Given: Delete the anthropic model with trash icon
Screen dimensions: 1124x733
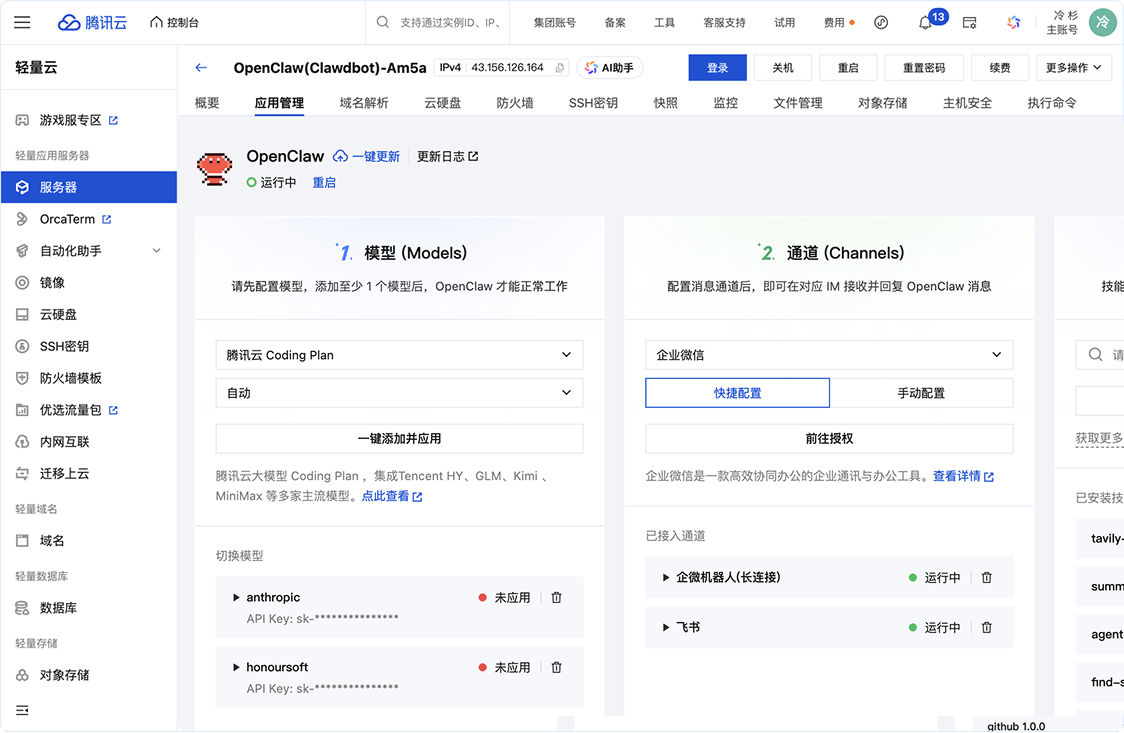Looking at the screenshot, I should click(557, 597).
